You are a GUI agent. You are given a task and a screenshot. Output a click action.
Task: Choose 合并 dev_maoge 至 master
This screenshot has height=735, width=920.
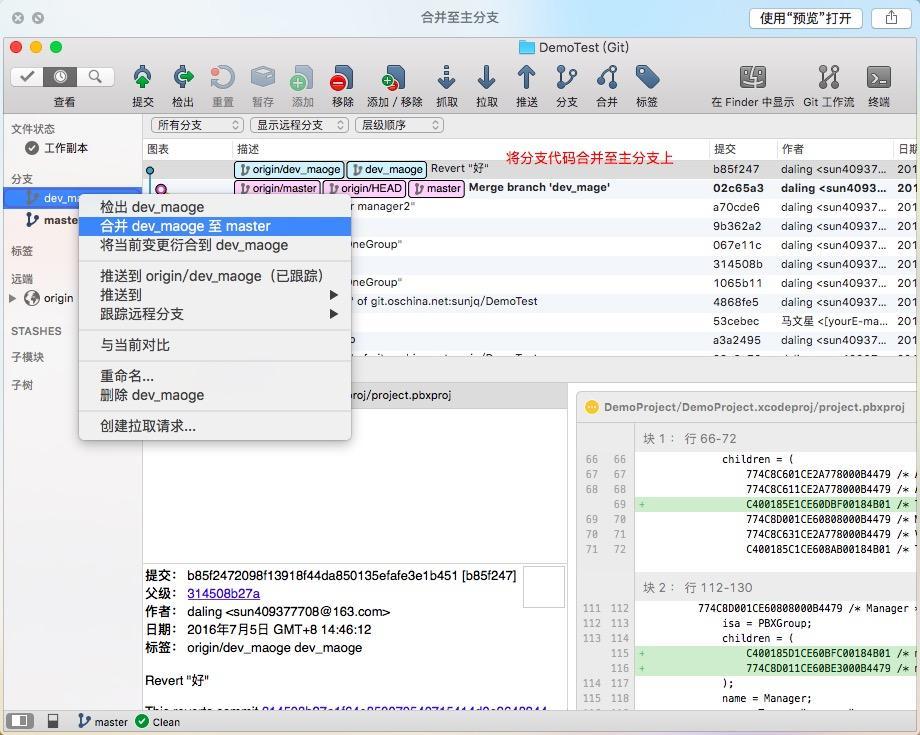pyautogui.click(x=215, y=226)
